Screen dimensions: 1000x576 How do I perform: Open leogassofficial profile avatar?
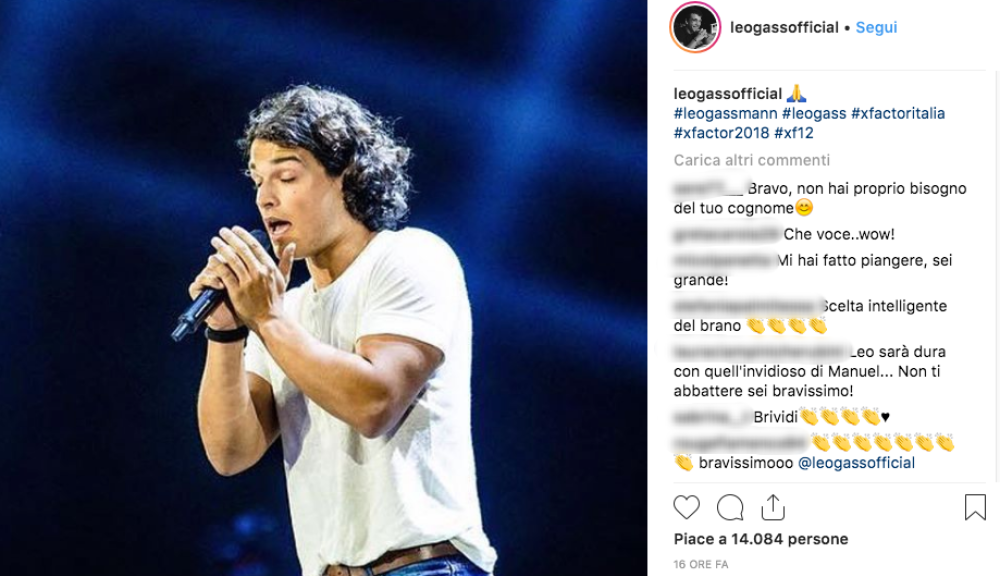tap(694, 28)
